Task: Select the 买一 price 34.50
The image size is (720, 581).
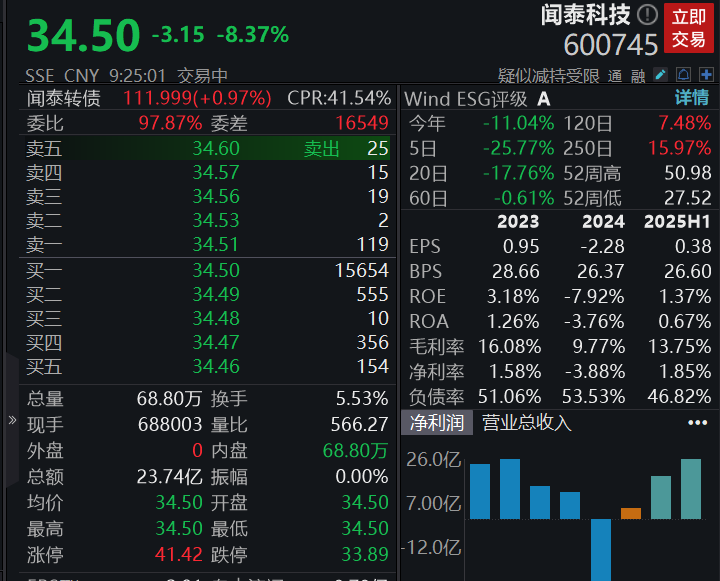Action: tap(216, 271)
